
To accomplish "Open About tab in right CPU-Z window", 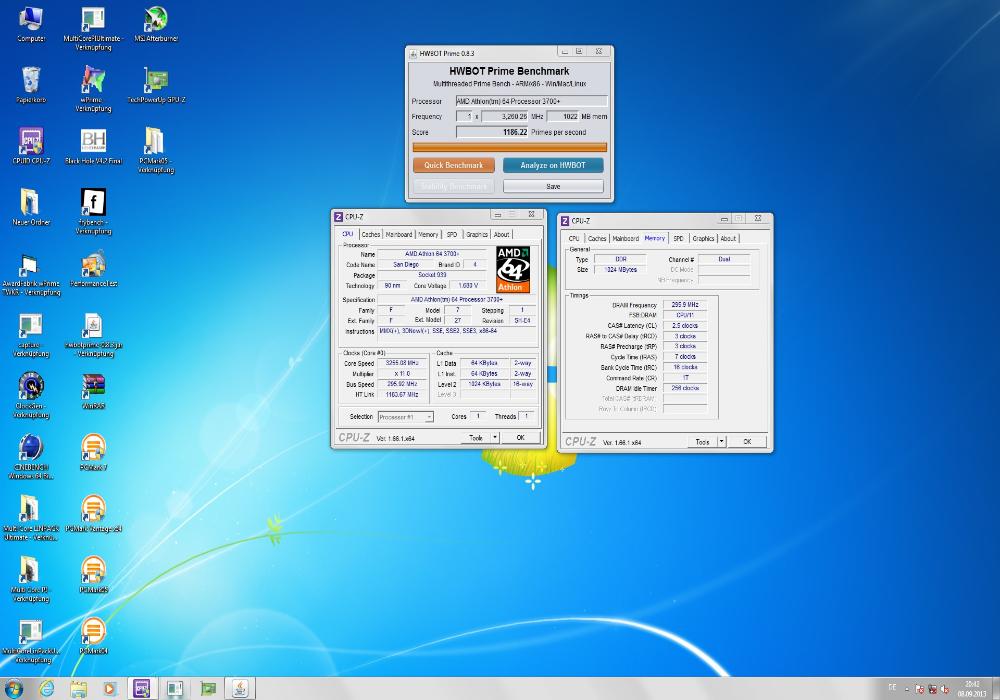I will click(x=728, y=238).
